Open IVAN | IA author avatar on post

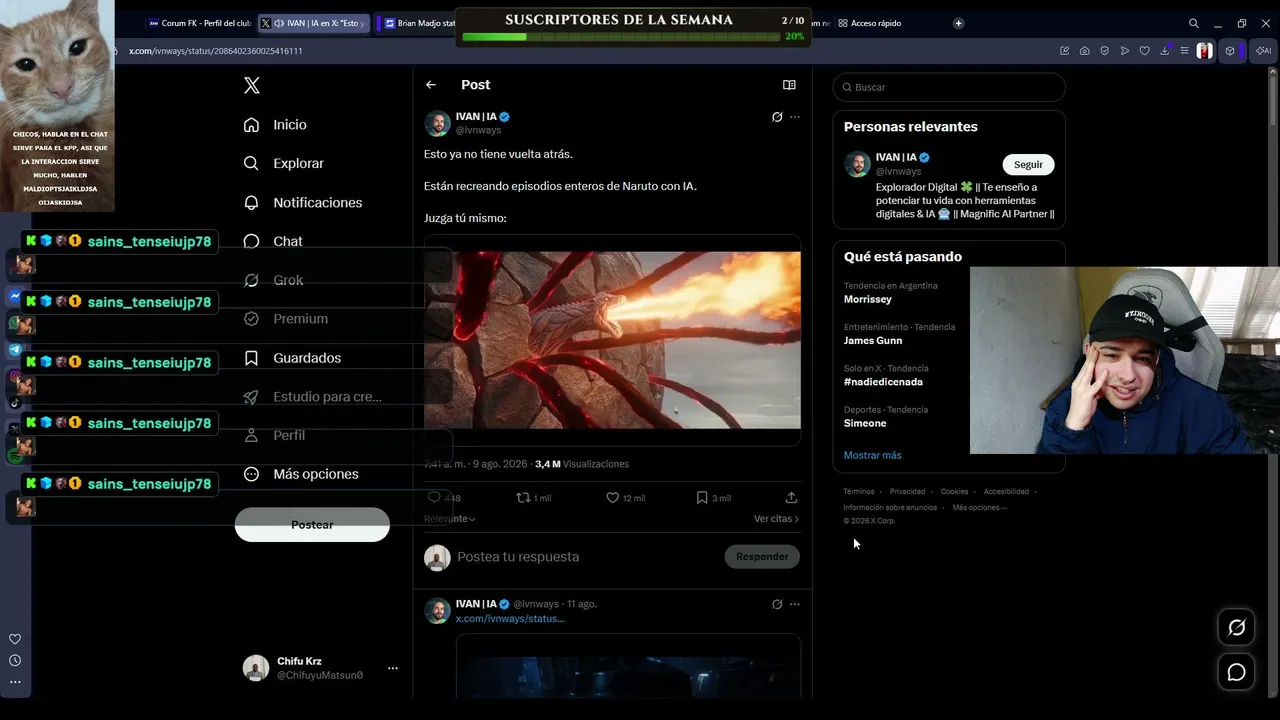[437, 123]
